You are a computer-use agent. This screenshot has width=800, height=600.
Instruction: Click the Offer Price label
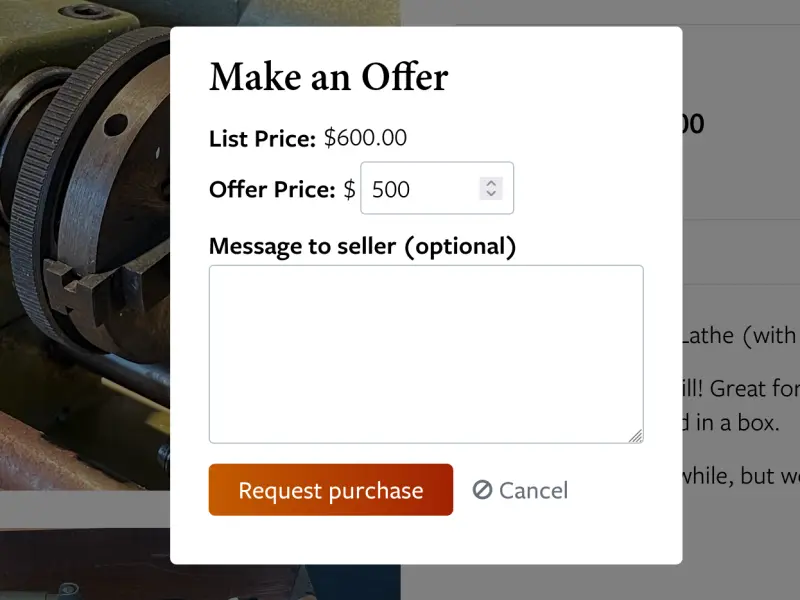tap(272, 189)
